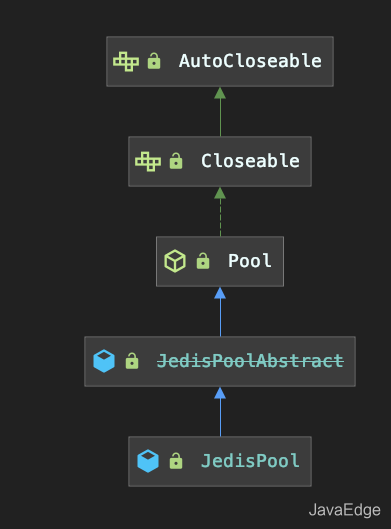Image resolution: width=391 pixels, height=529 pixels.
Task: Select the Pool node label
Action: [x=250, y=261]
